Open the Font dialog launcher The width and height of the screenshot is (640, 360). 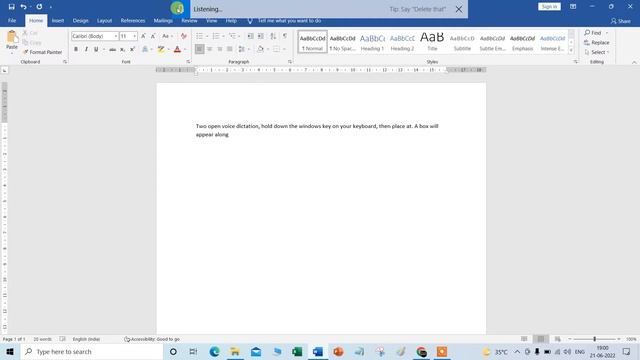(x=188, y=62)
